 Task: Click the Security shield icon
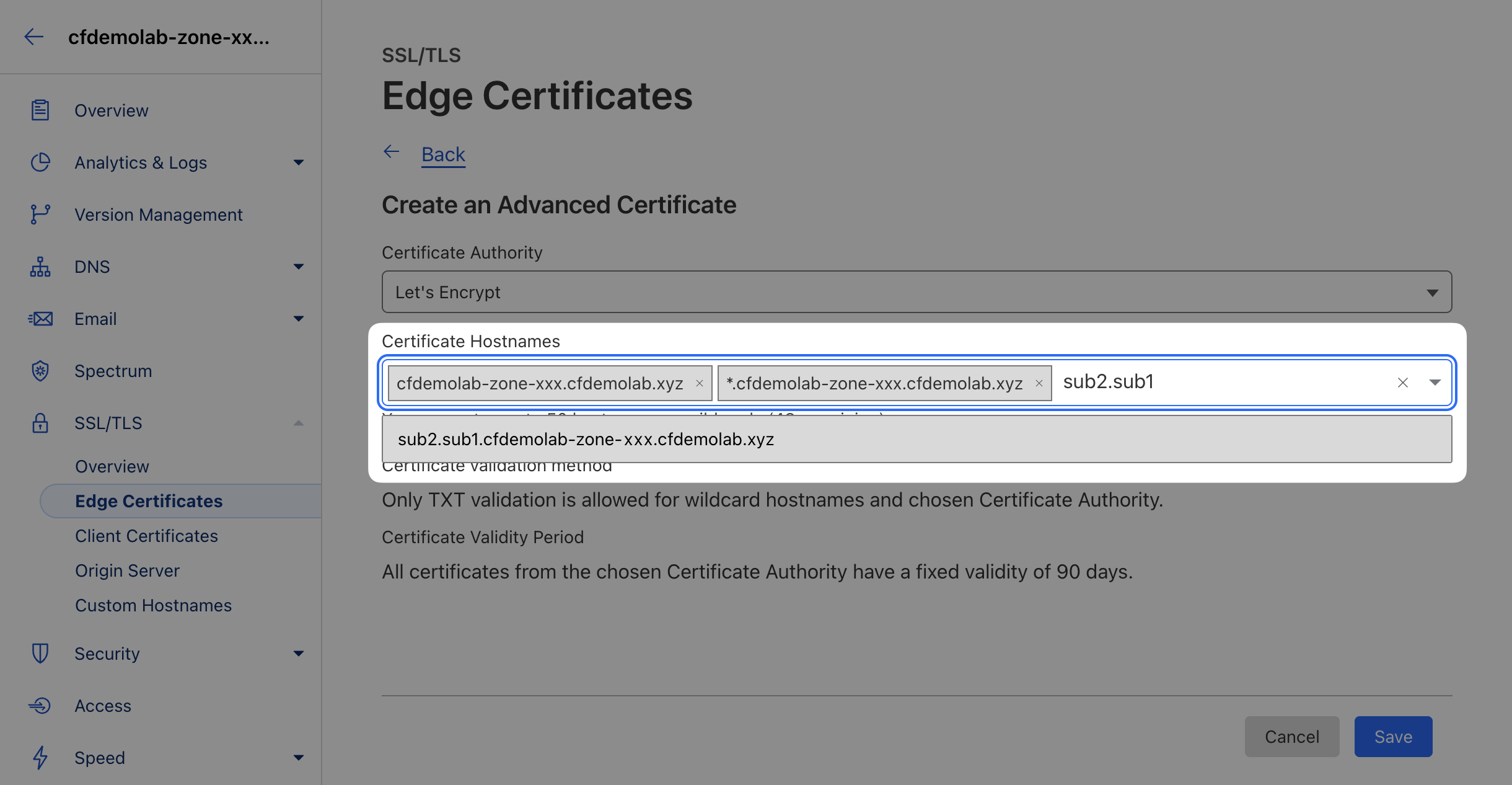click(40, 654)
